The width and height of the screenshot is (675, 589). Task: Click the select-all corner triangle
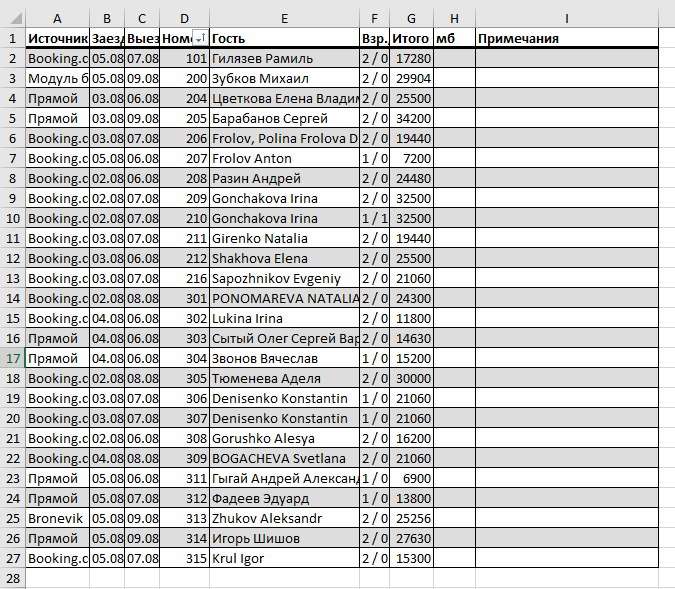pyautogui.click(x=16, y=19)
